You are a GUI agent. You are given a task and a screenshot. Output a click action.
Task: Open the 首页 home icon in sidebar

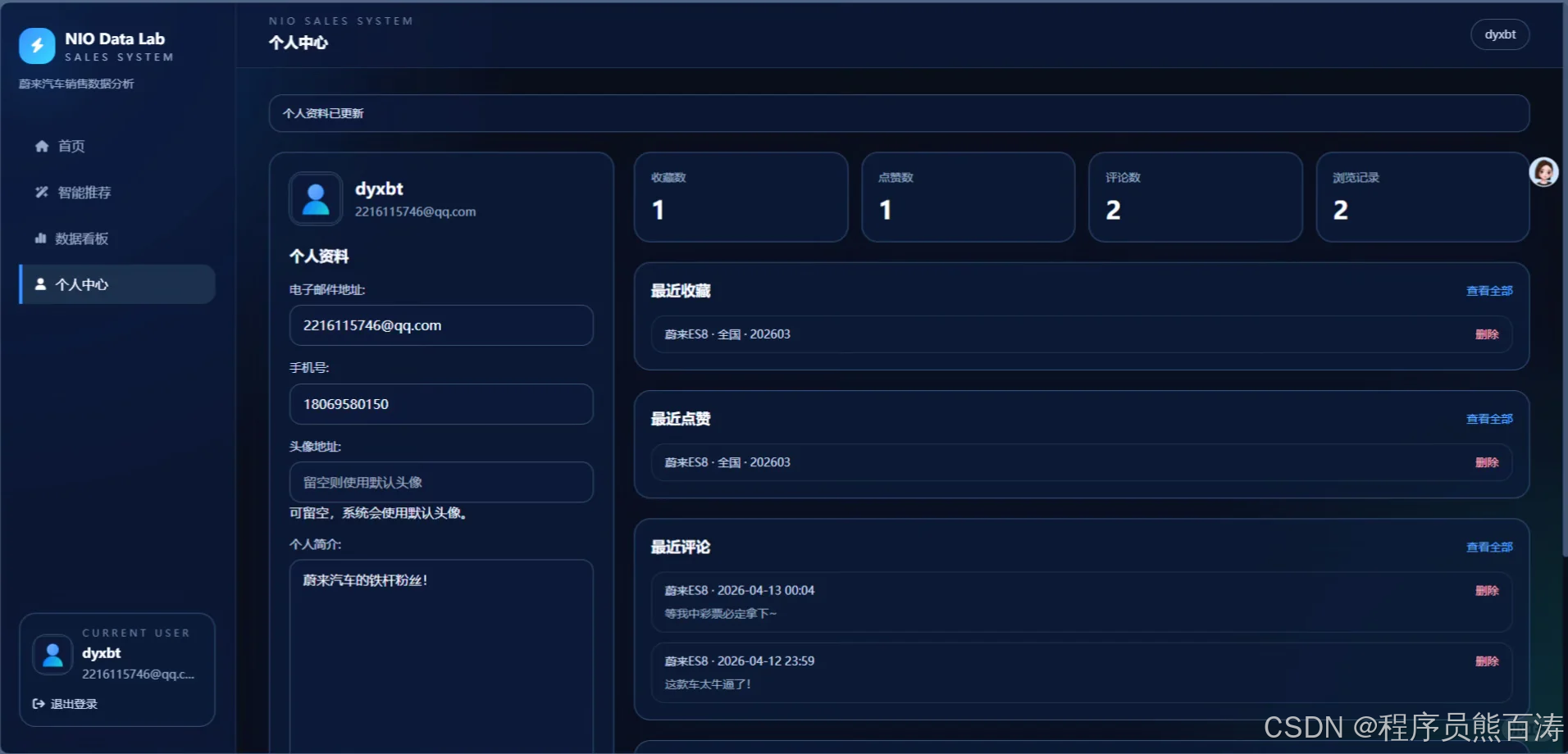coord(42,146)
